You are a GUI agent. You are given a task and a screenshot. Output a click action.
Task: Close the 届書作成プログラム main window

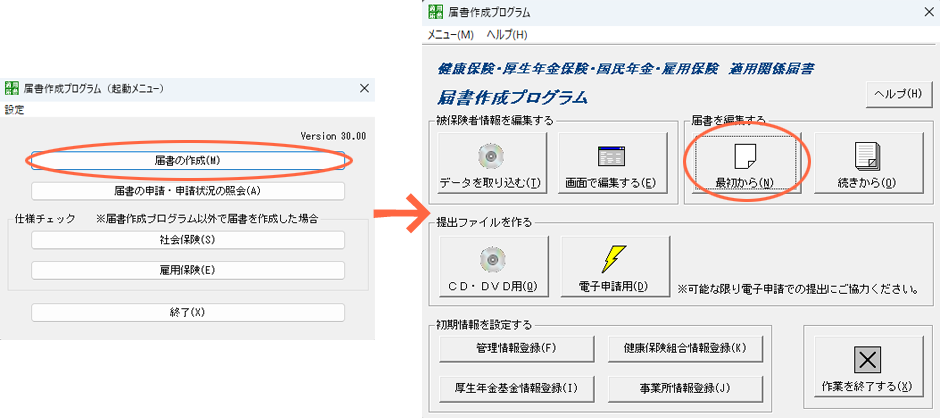pos(929,12)
